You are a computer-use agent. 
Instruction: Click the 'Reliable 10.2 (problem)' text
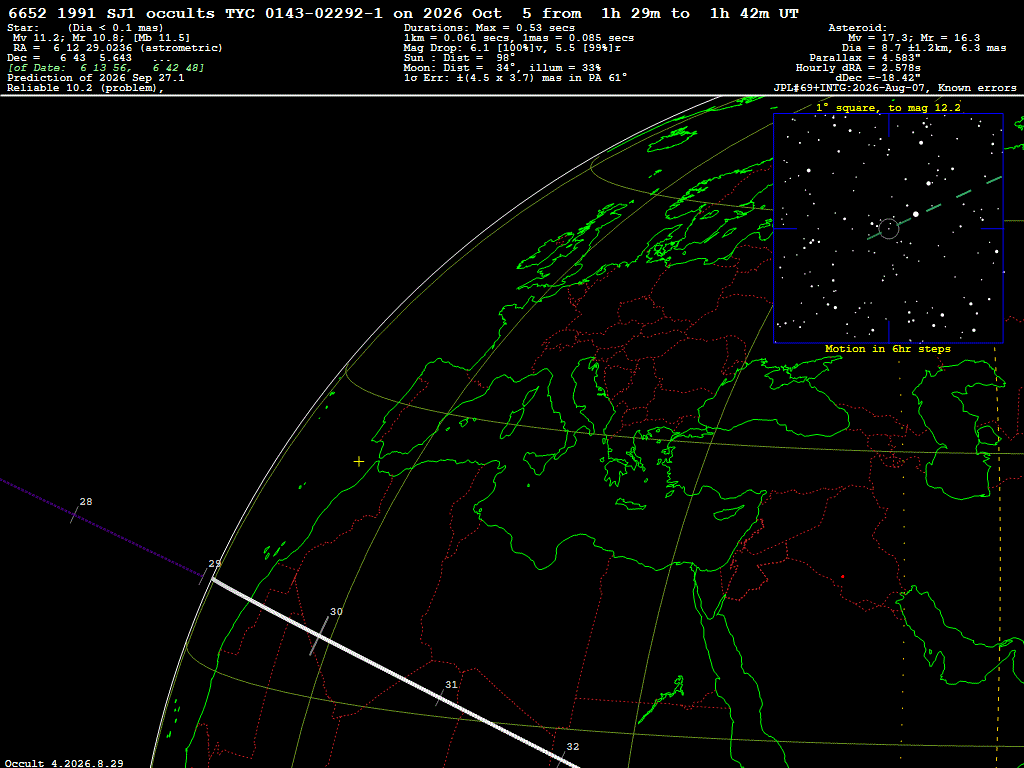(x=85, y=88)
